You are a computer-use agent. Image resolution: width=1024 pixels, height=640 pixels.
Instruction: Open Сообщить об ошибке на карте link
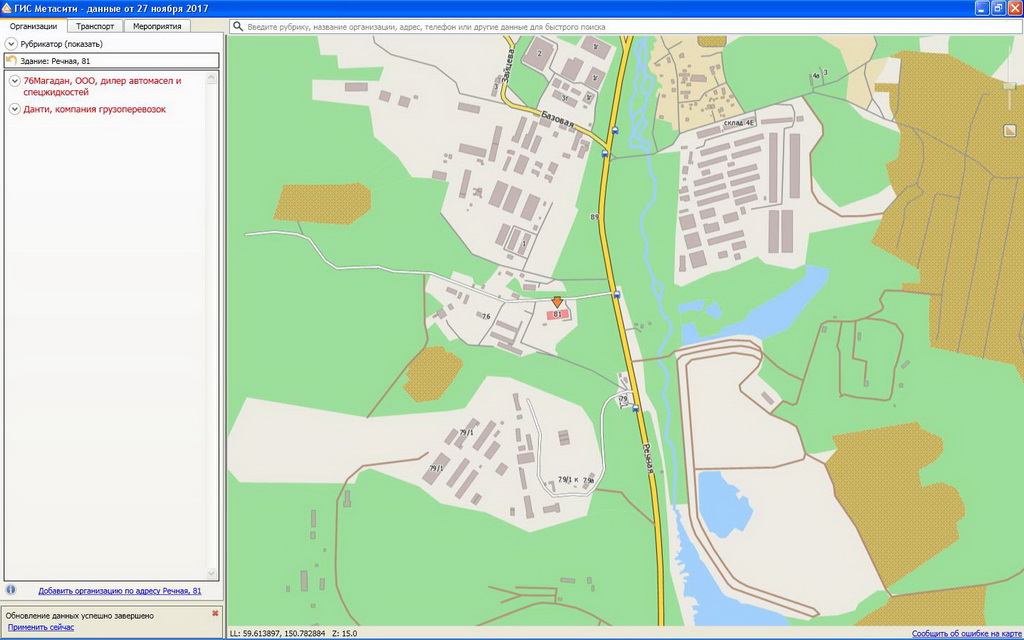click(966, 633)
